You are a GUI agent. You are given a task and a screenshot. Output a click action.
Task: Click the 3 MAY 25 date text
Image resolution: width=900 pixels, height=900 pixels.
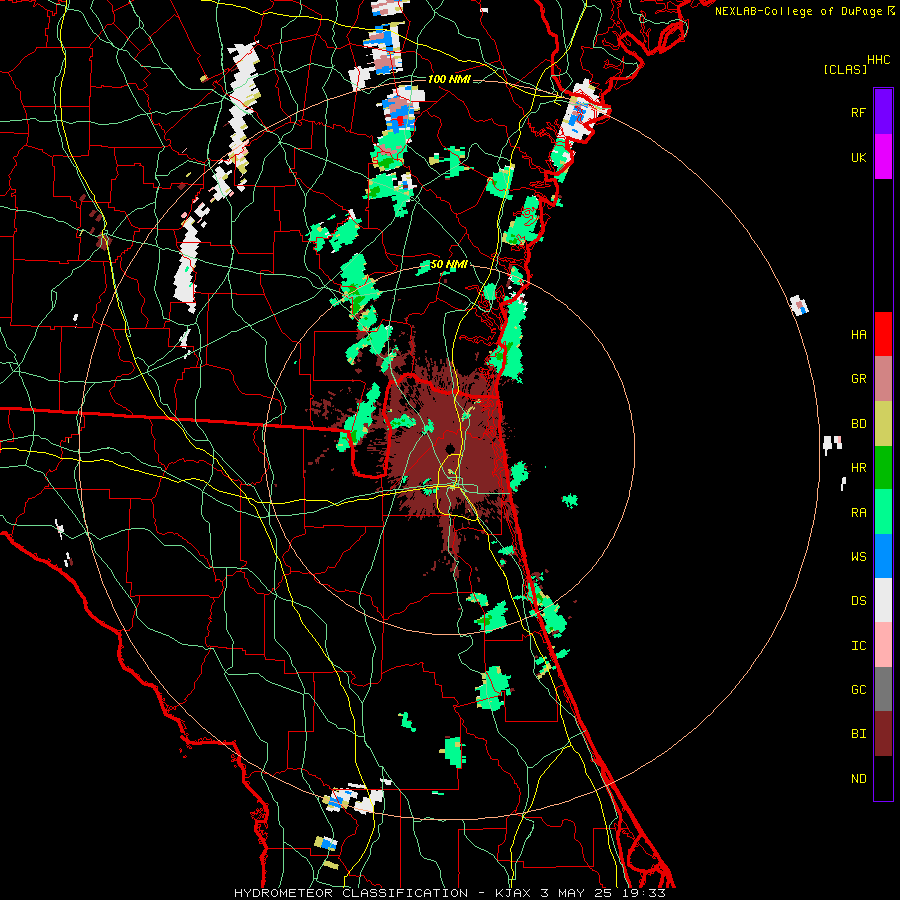tap(577, 893)
